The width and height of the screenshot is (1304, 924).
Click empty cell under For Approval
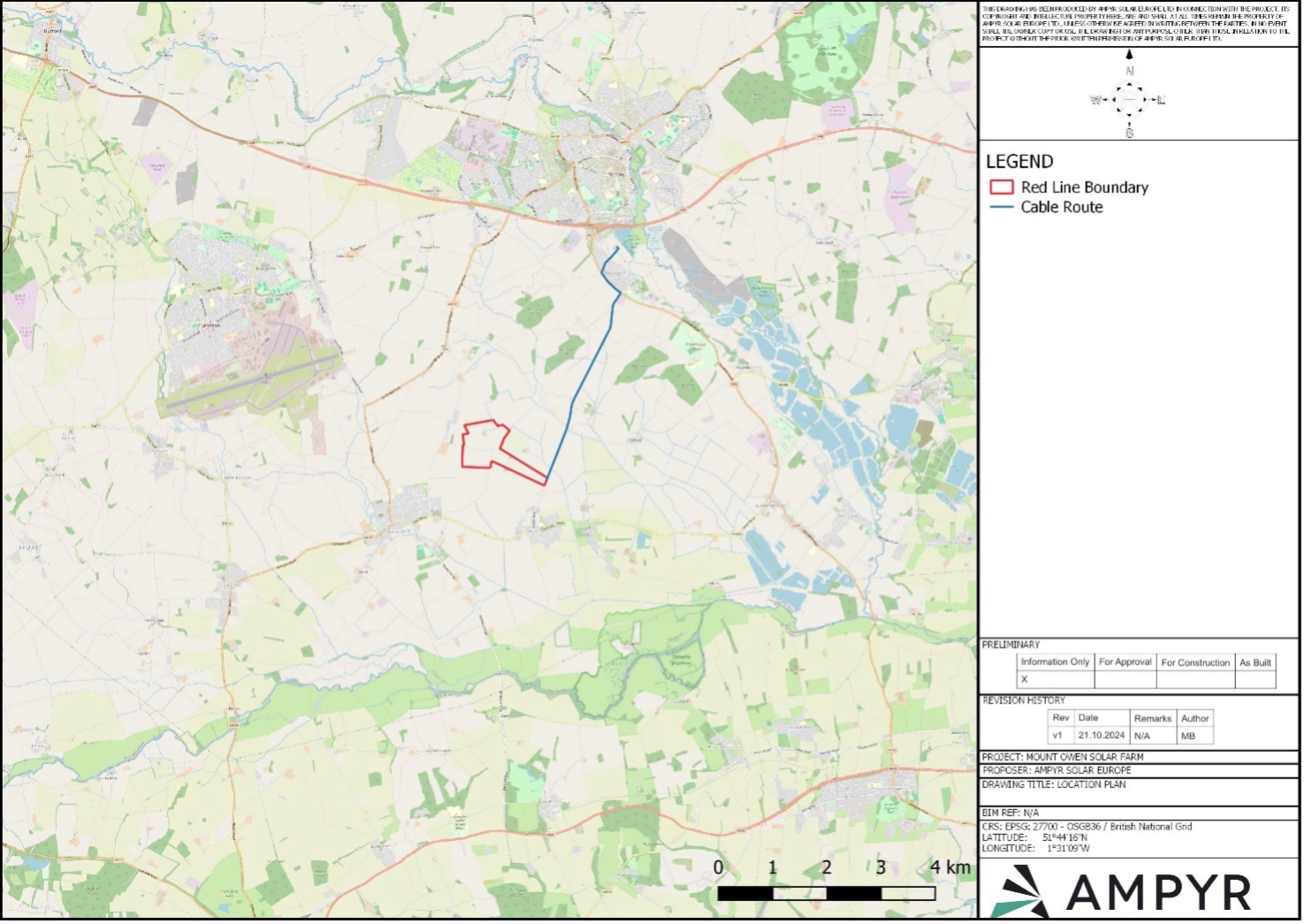pyautogui.click(x=1125, y=680)
